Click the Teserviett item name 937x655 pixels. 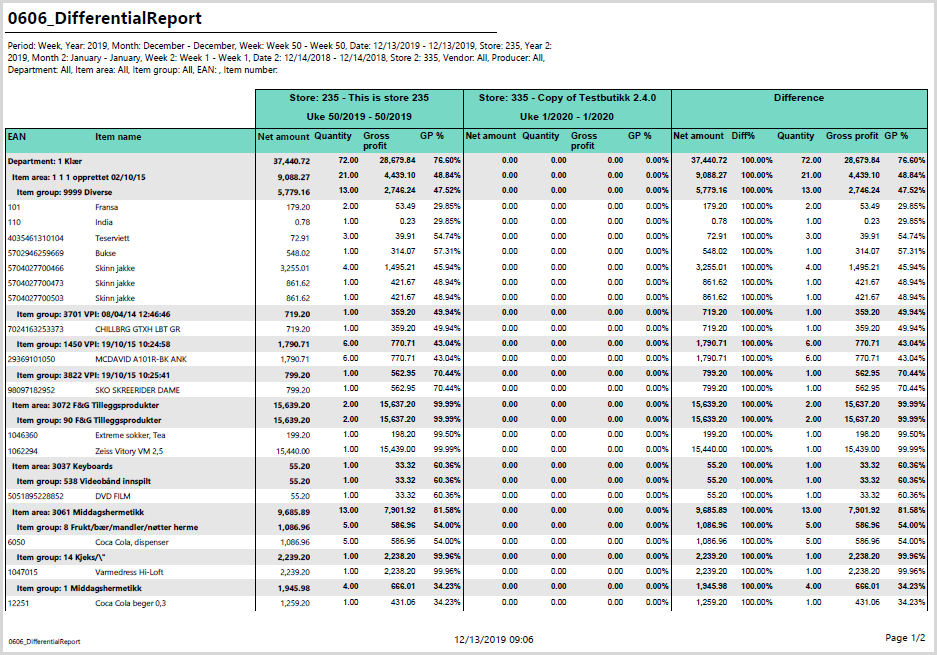[x=113, y=238]
